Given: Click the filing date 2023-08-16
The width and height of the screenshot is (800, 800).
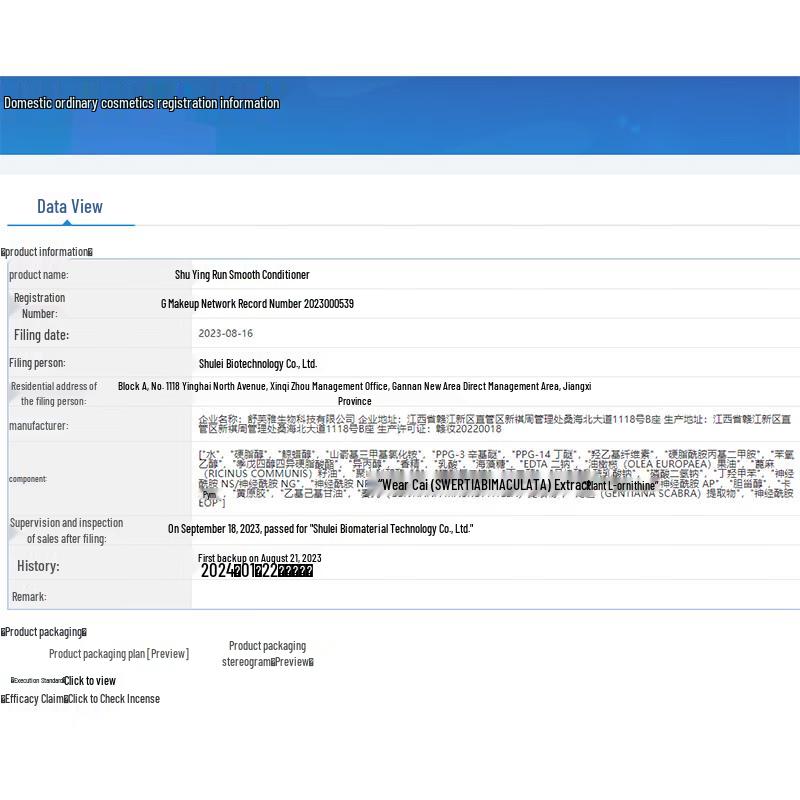Looking at the screenshot, I should point(226,334).
